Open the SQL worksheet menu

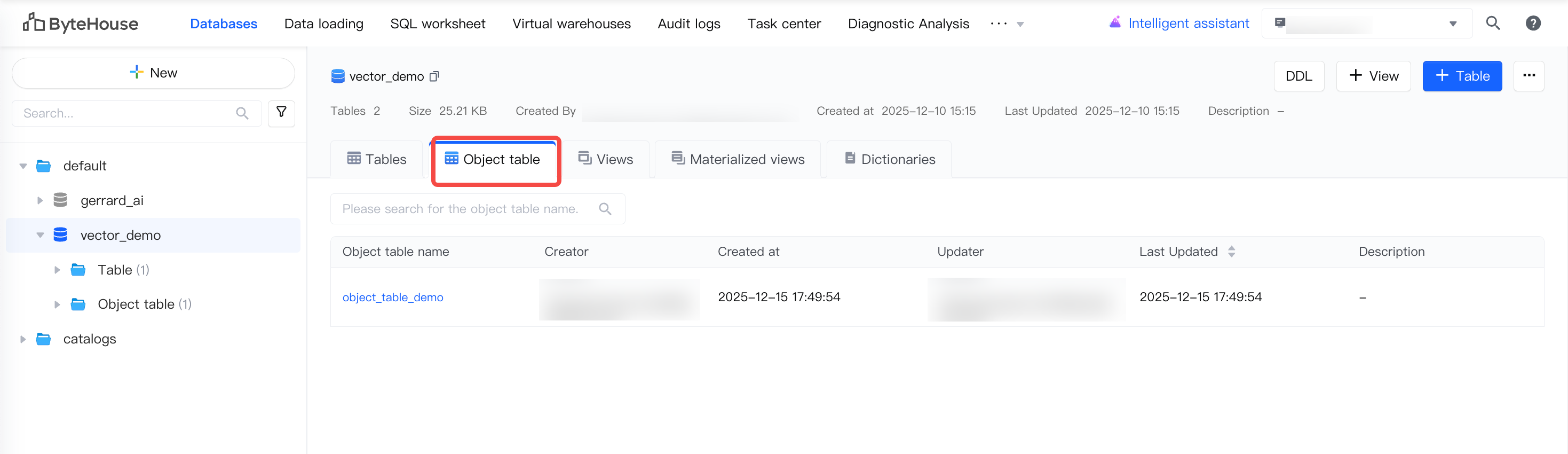(x=438, y=24)
